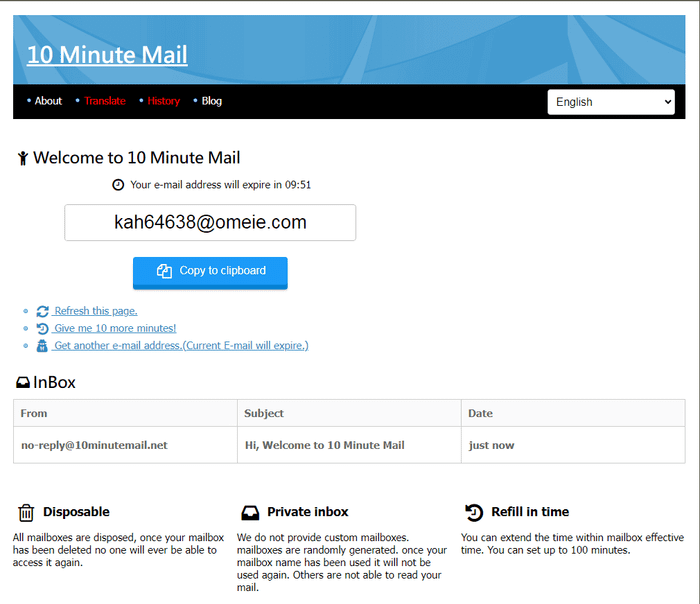
Task: Click the clipboard icon in copy button
Action: (164, 271)
